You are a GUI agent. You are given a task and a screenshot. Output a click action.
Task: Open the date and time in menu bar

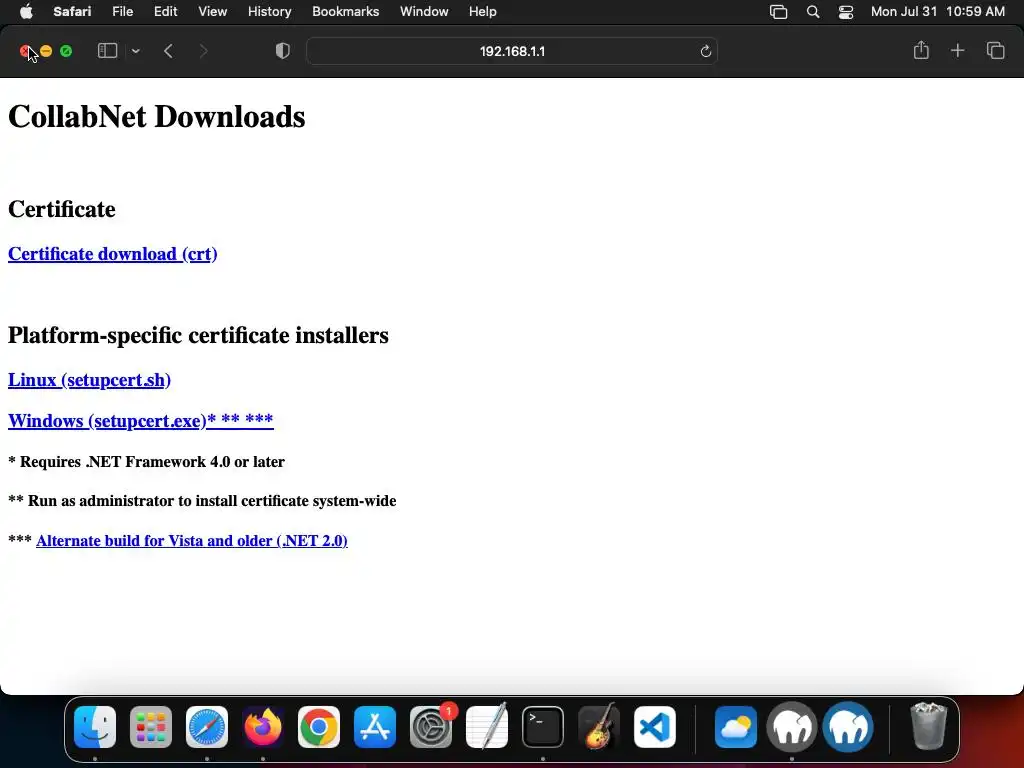[938, 11]
